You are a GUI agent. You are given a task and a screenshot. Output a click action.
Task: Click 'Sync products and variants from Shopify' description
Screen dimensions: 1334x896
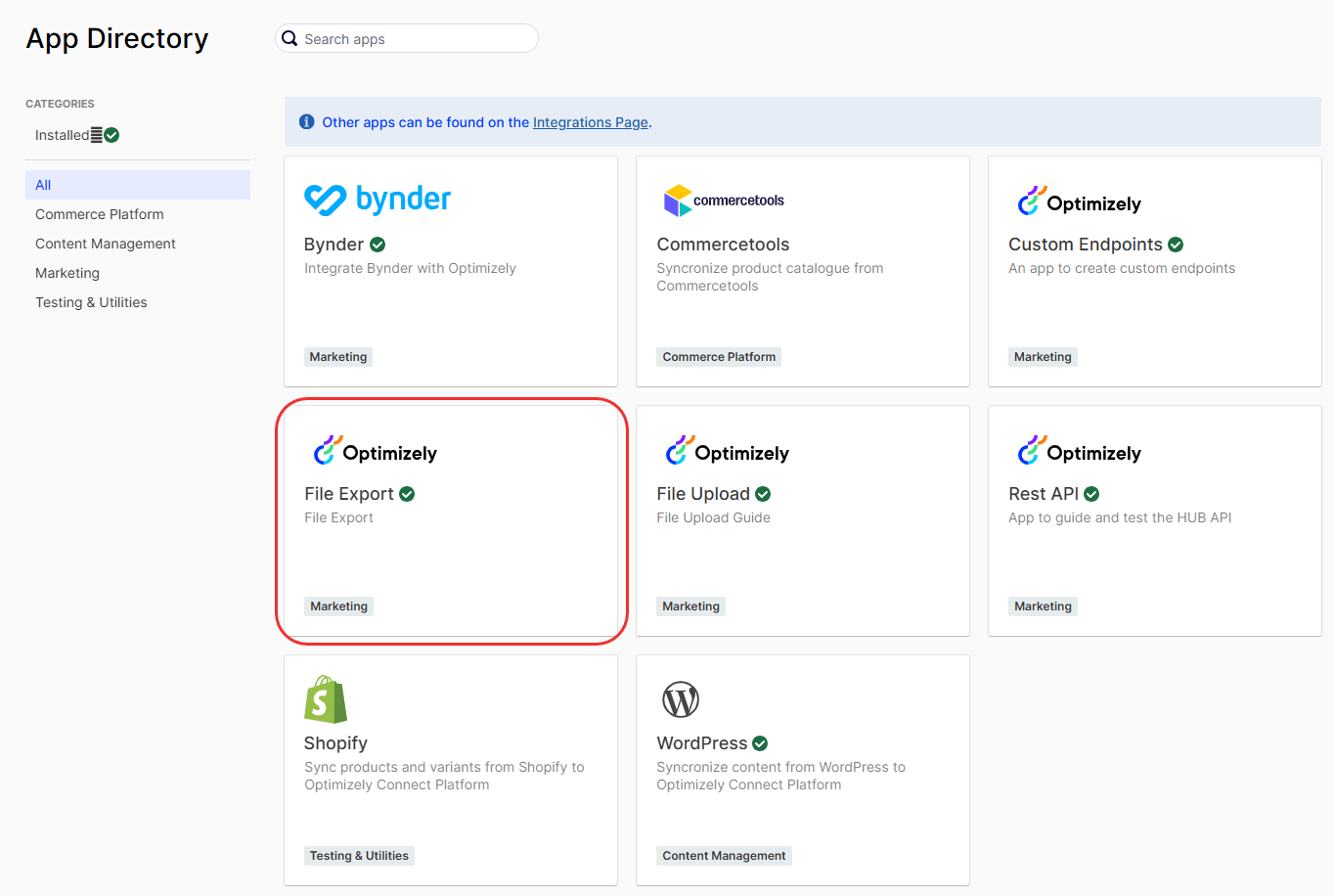[444, 776]
